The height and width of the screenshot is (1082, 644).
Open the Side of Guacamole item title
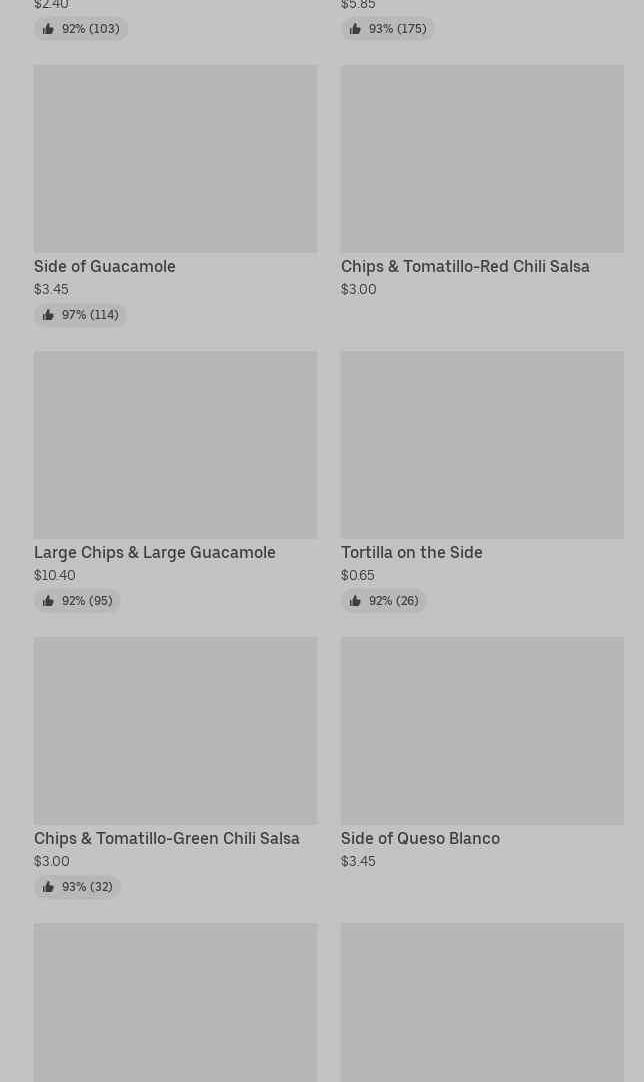(x=105, y=267)
